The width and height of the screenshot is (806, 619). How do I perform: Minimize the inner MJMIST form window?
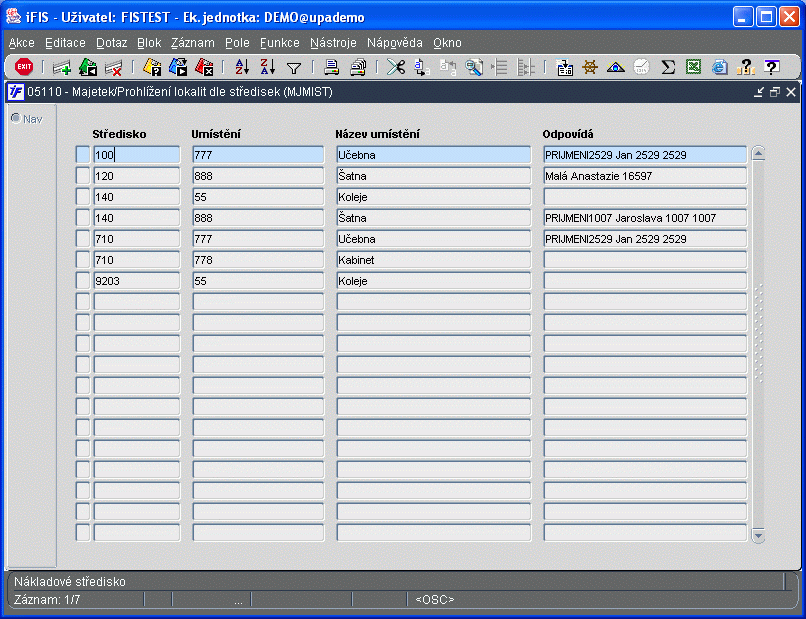(x=759, y=92)
